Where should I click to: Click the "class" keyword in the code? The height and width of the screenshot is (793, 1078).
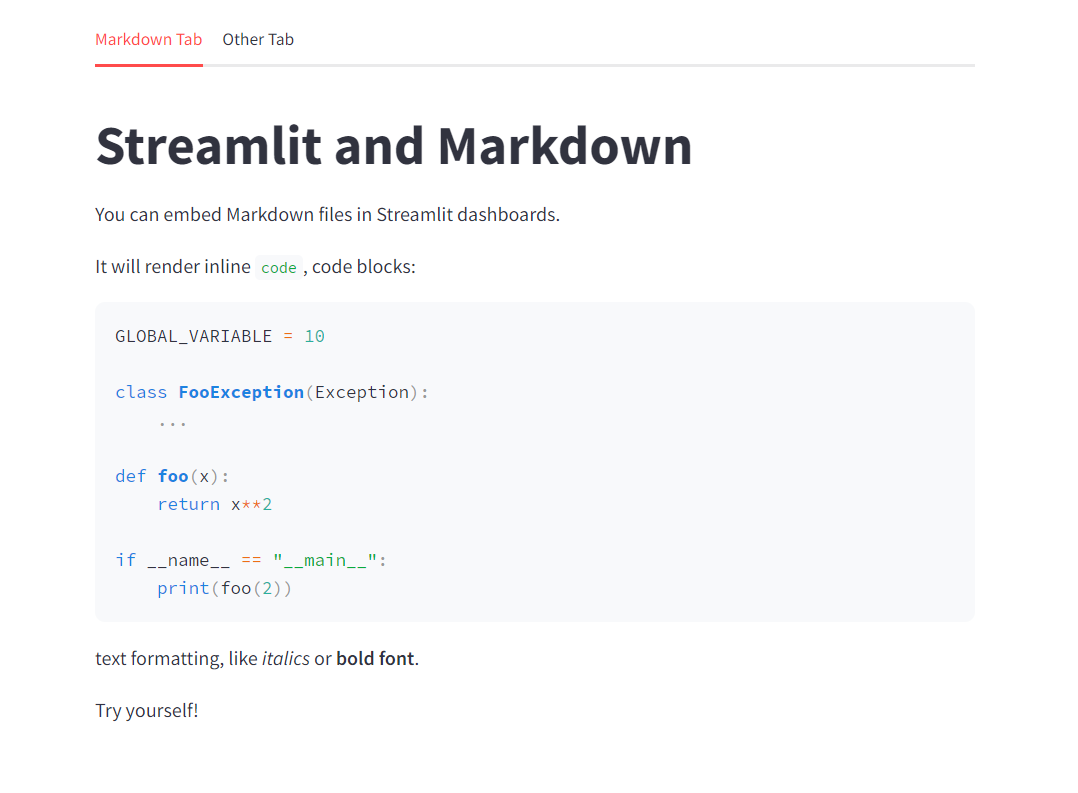click(x=141, y=392)
